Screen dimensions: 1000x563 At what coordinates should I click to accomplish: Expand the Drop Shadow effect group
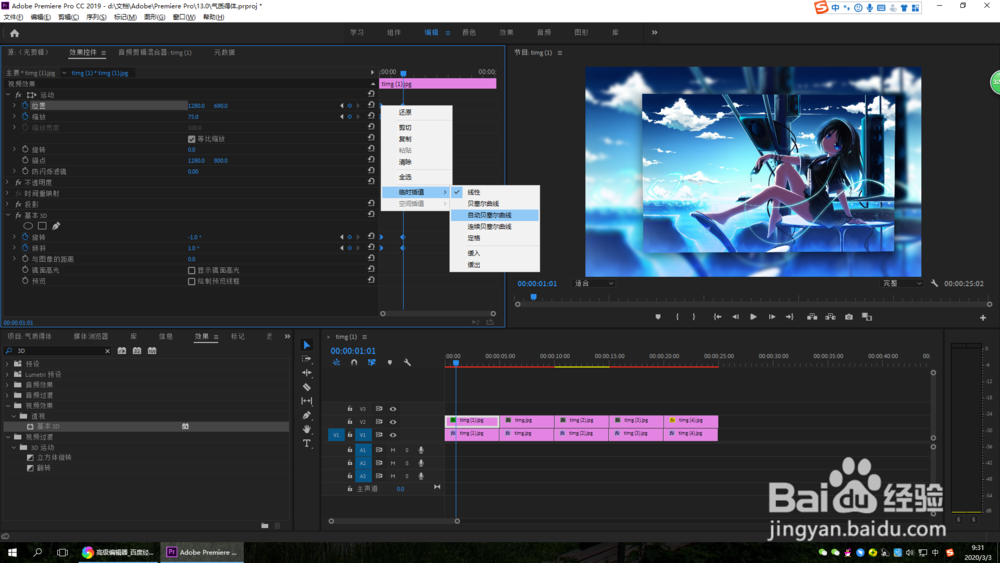[8, 204]
